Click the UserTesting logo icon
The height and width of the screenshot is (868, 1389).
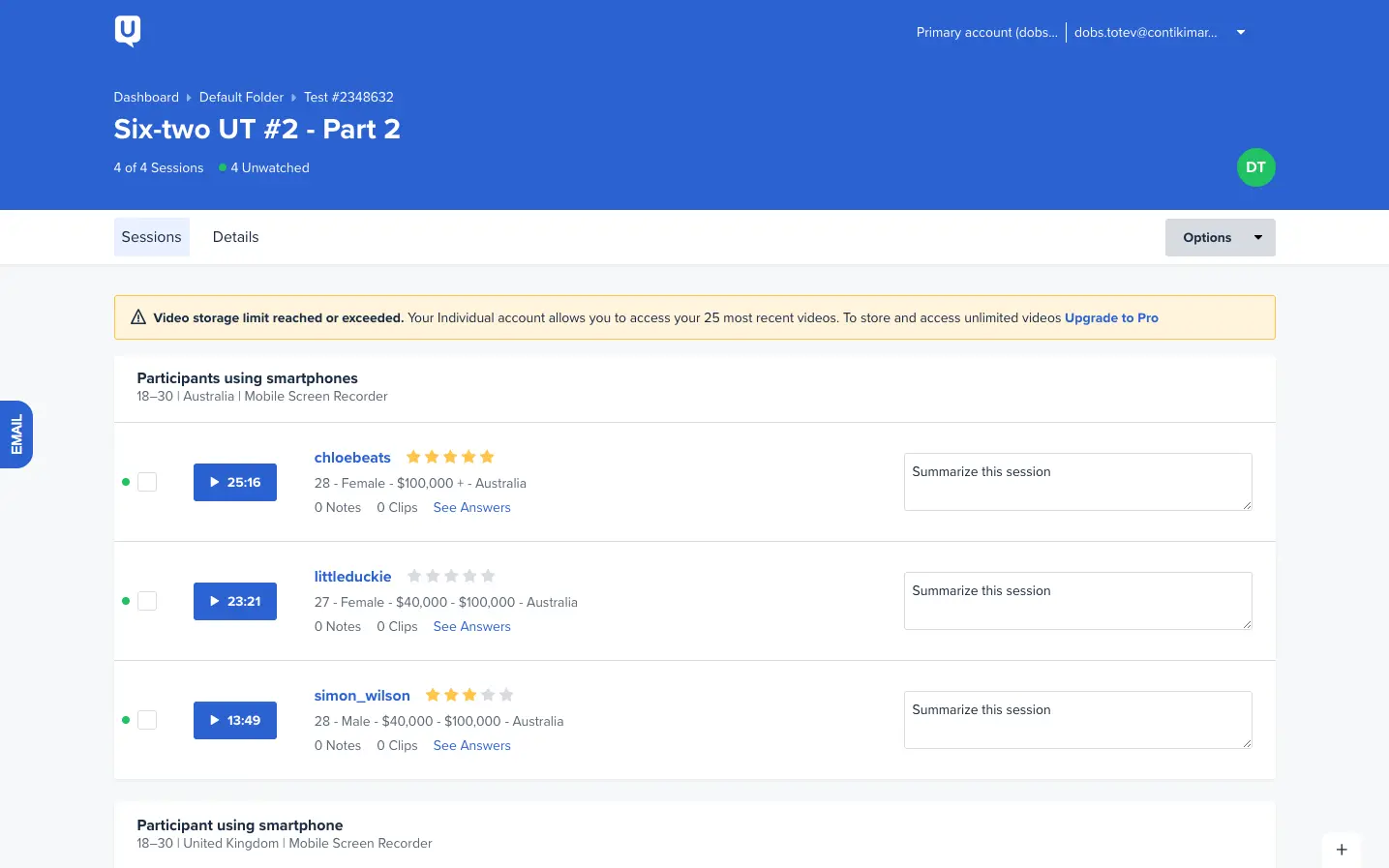point(127,31)
